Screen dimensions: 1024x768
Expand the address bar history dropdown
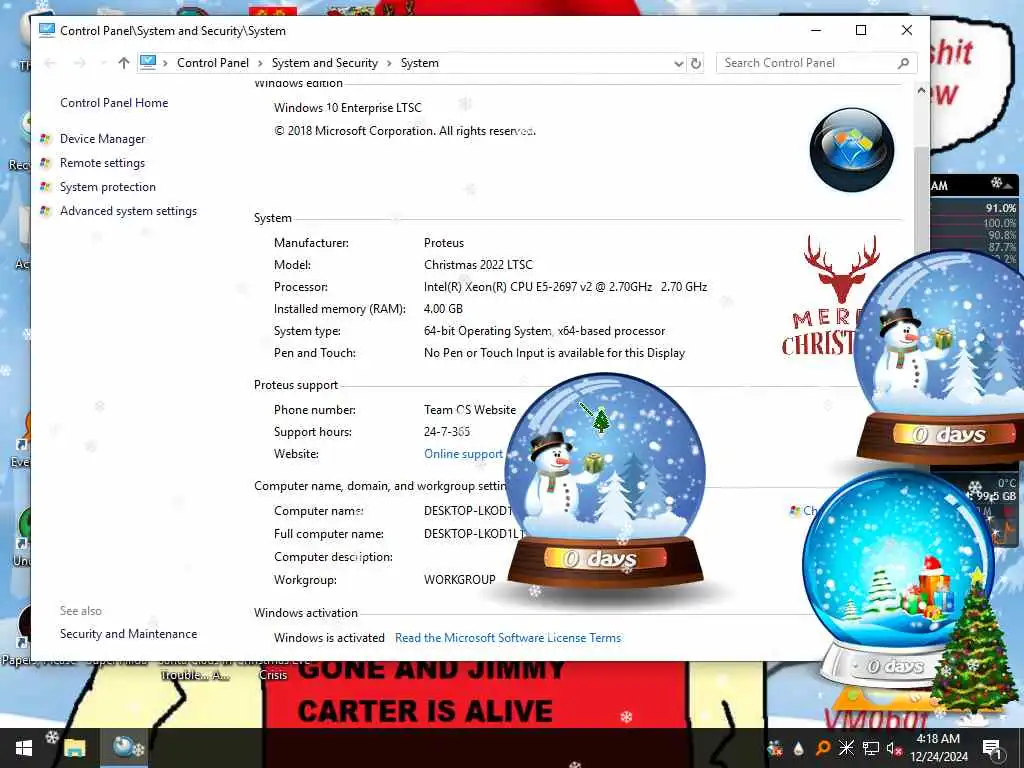click(679, 63)
